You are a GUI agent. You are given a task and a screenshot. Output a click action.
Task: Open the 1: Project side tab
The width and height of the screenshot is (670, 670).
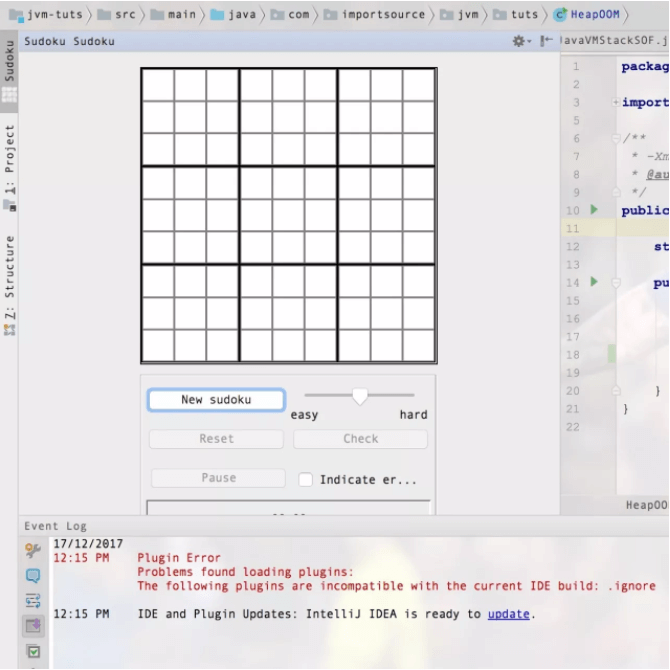pos(9,168)
